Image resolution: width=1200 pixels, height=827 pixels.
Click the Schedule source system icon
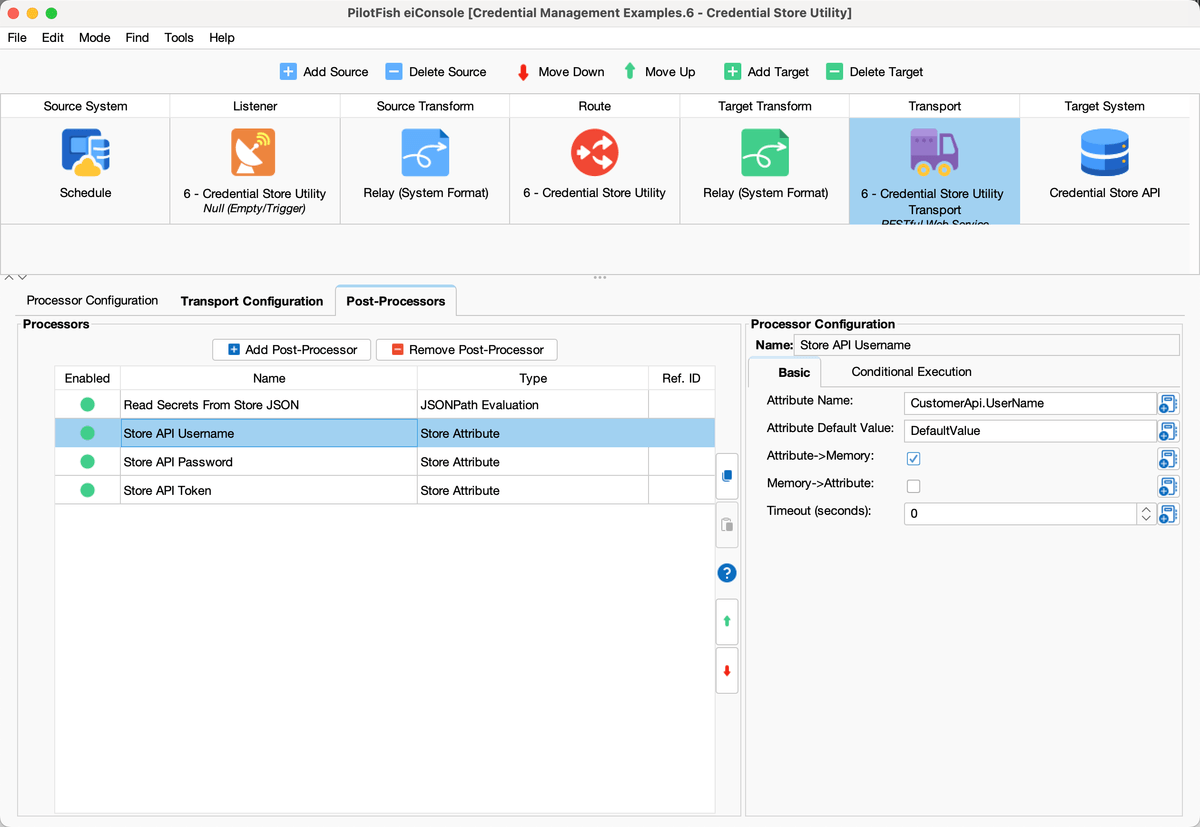[x=85, y=152]
